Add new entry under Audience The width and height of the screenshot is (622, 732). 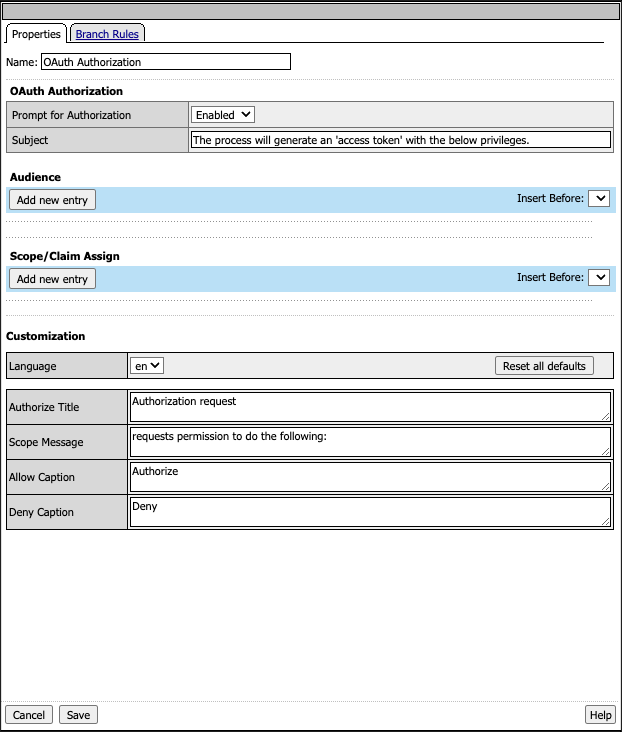52,200
